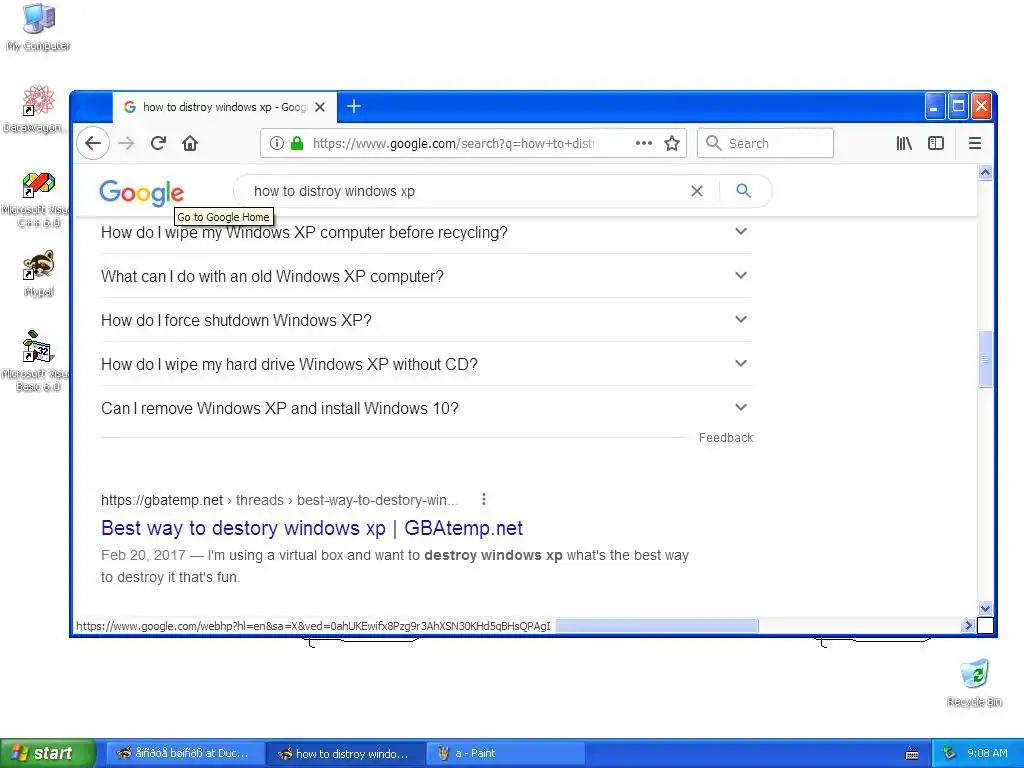Clear the Google search query
The width and height of the screenshot is (1024, 768).
pos(697,191)
